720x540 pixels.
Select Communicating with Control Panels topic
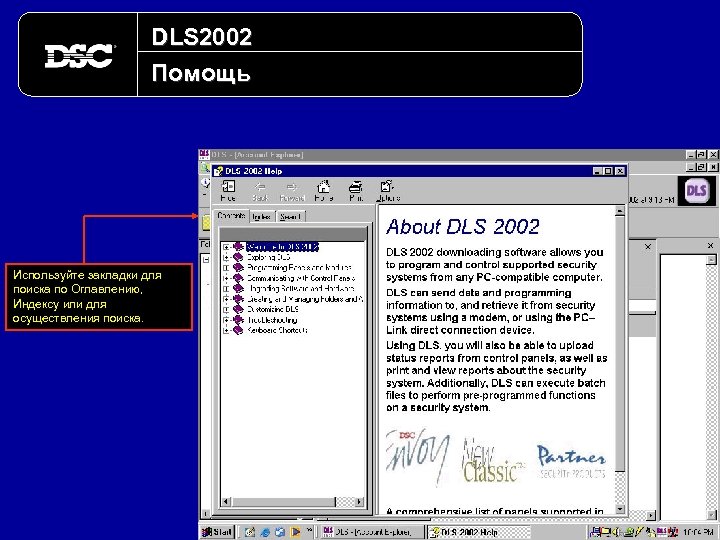[301, 278]
